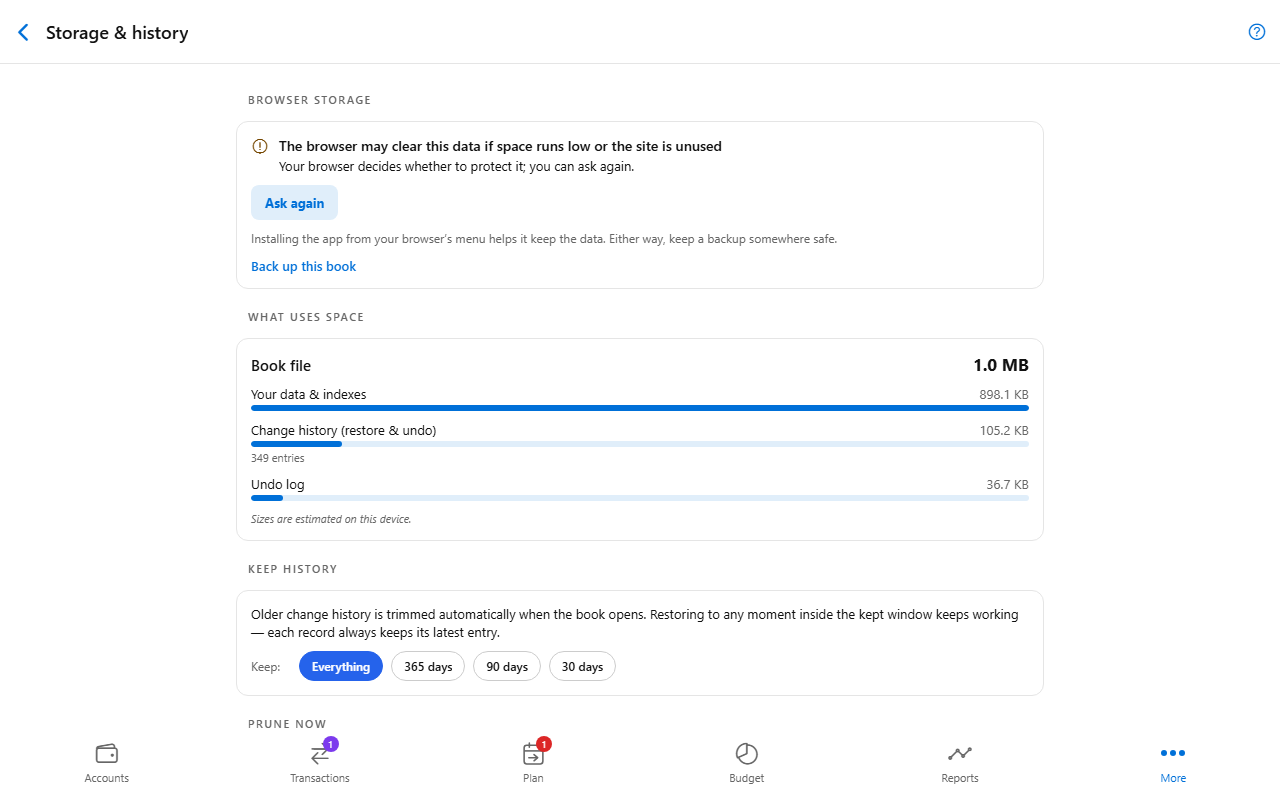Click the Ask again button
Viewport: 1280px width, 800px height.
click(294, 203)
